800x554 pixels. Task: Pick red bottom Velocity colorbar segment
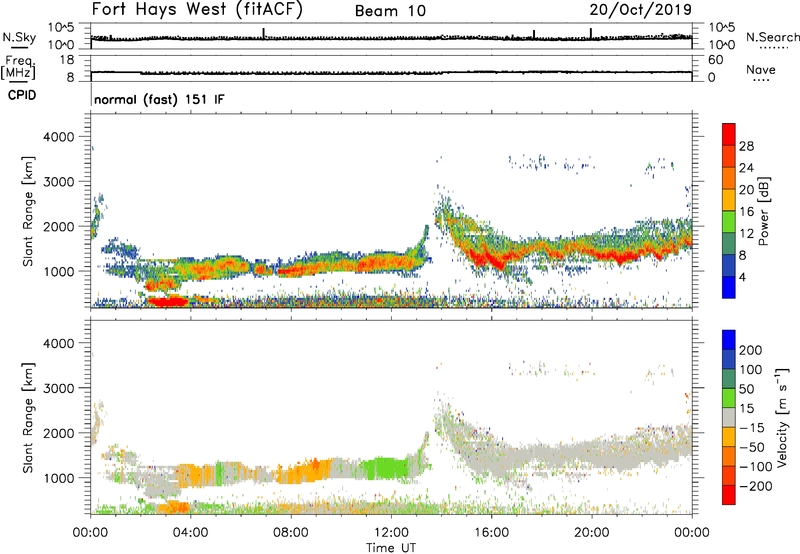pos(729,495)
